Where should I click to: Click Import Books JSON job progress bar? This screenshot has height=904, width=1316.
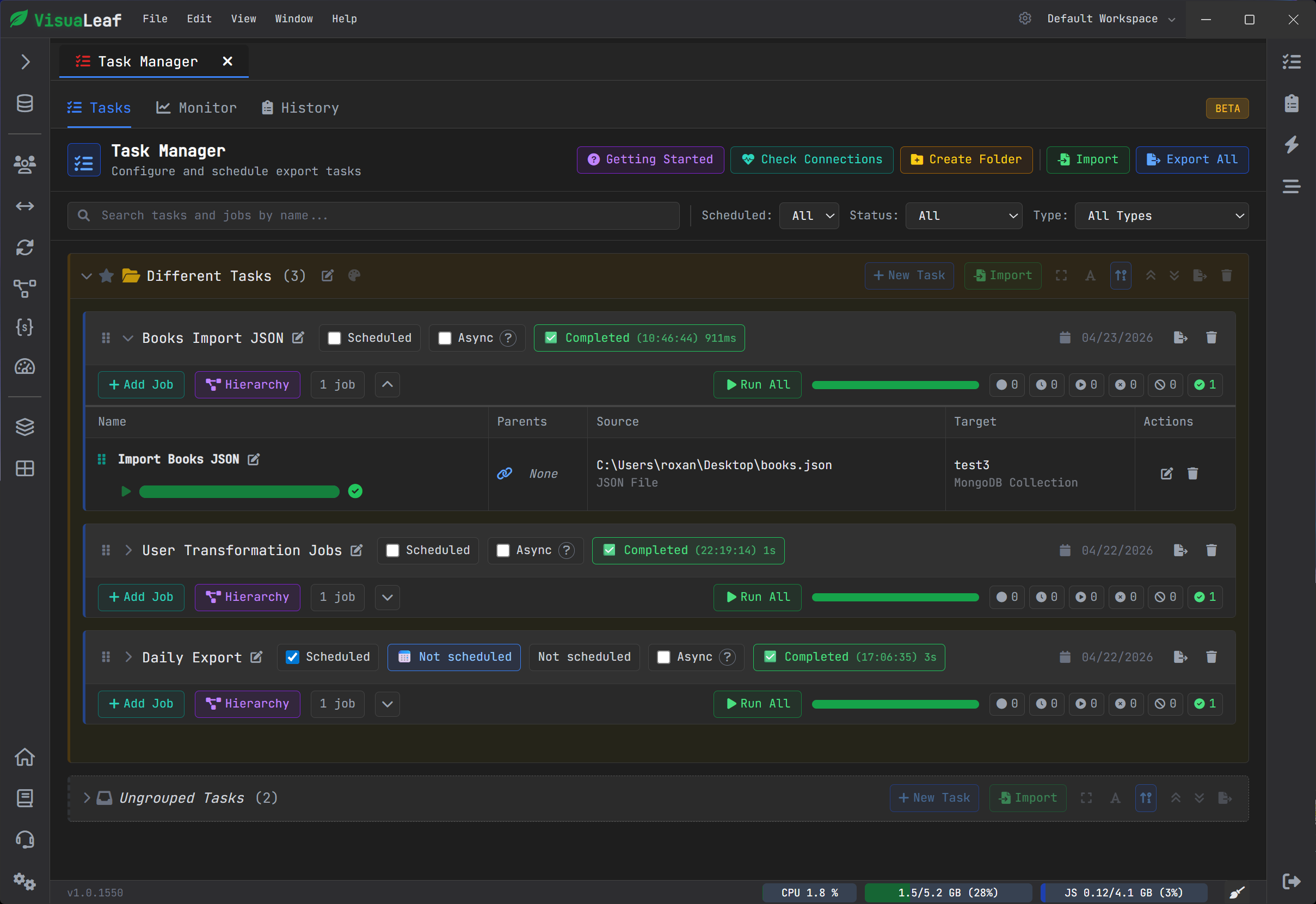pyautogui.click(x=239, y=491)
